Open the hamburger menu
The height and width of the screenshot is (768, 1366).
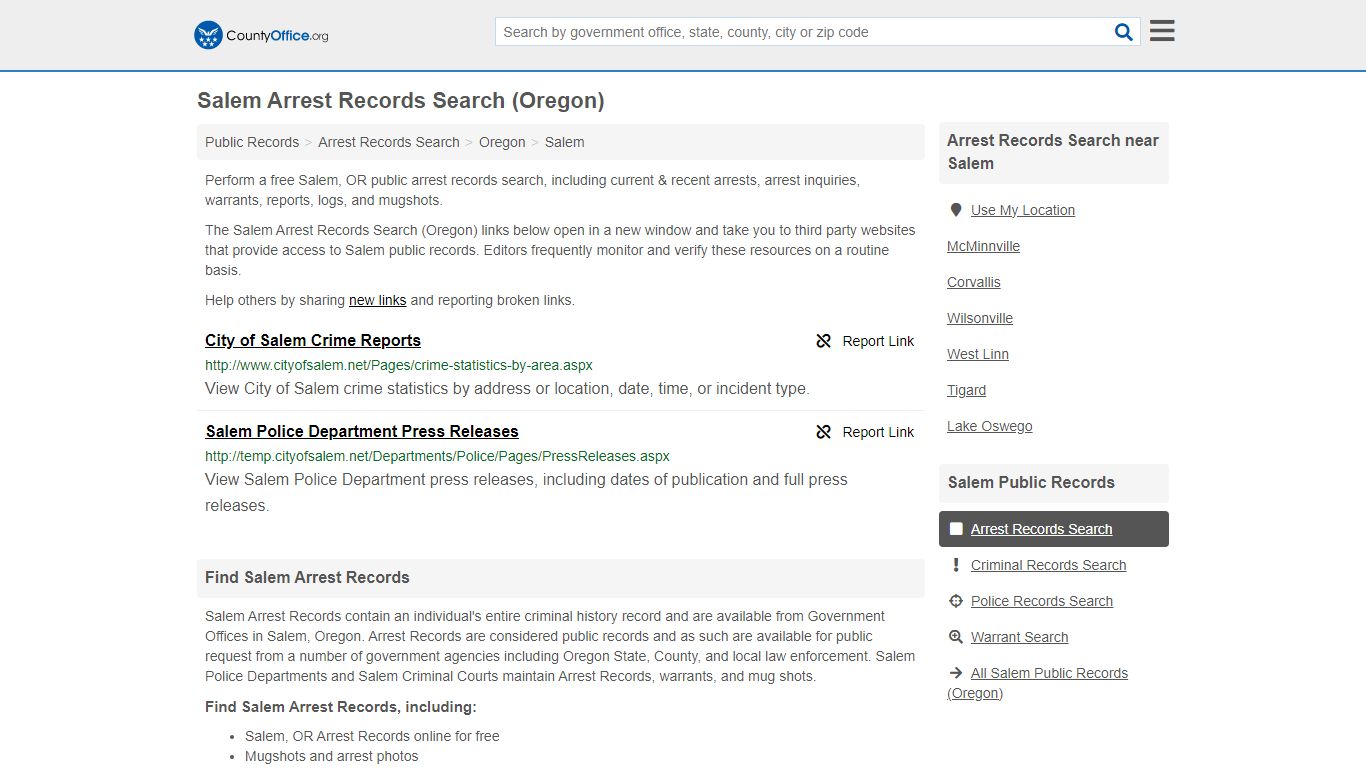[x=1162, y=31]
